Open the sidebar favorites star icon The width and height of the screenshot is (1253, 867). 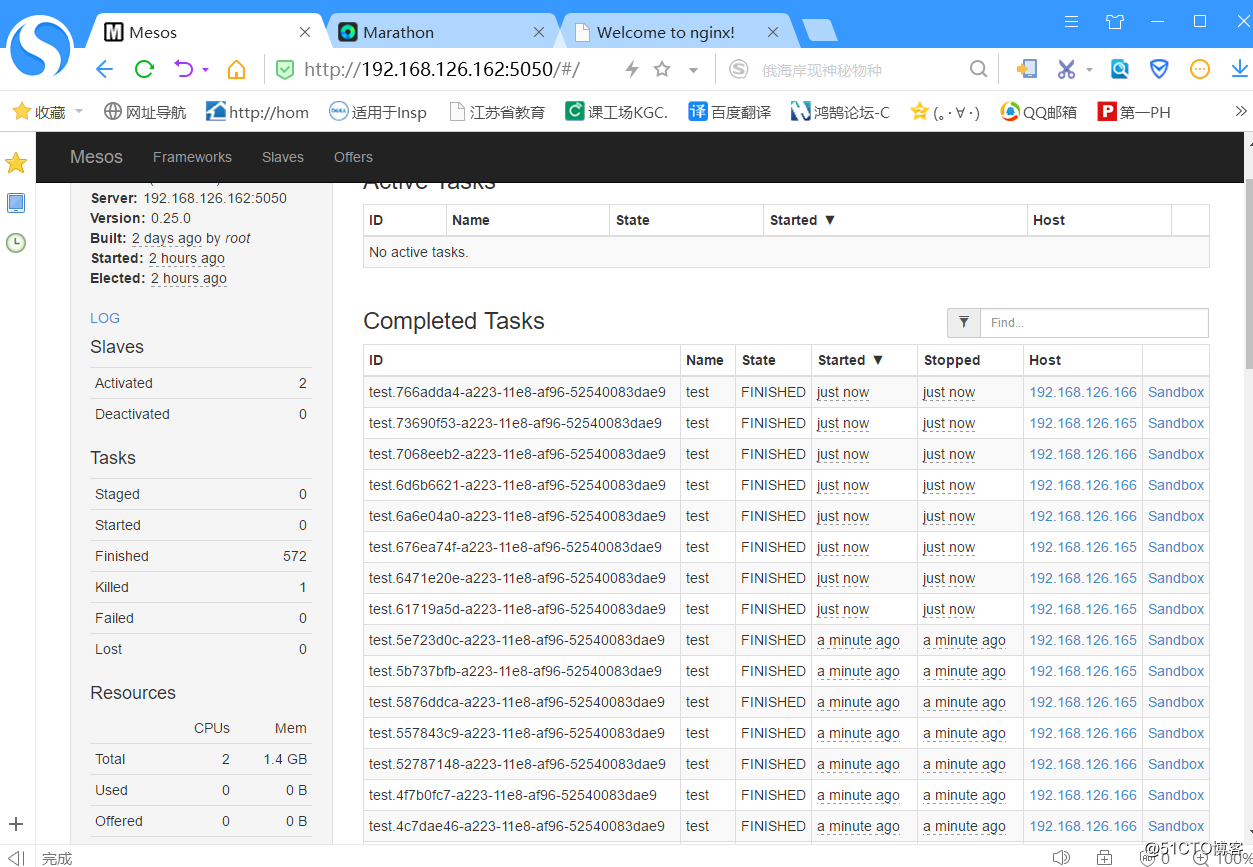pos(16,163)
